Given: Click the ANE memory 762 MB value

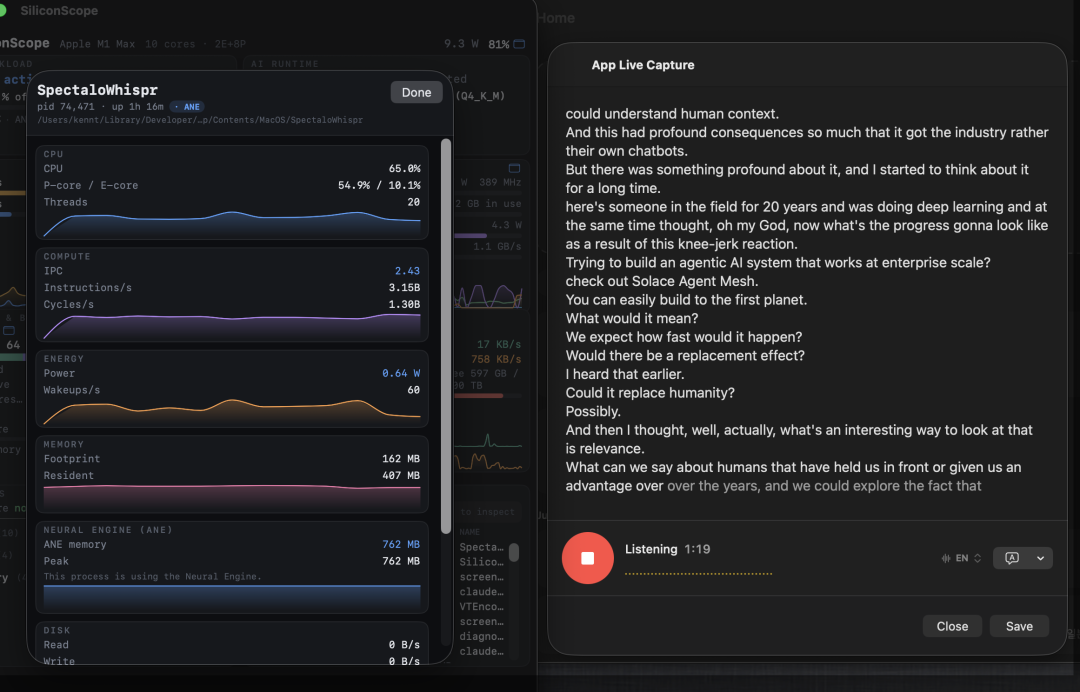Looking at the screenshot, I should 401,544.
